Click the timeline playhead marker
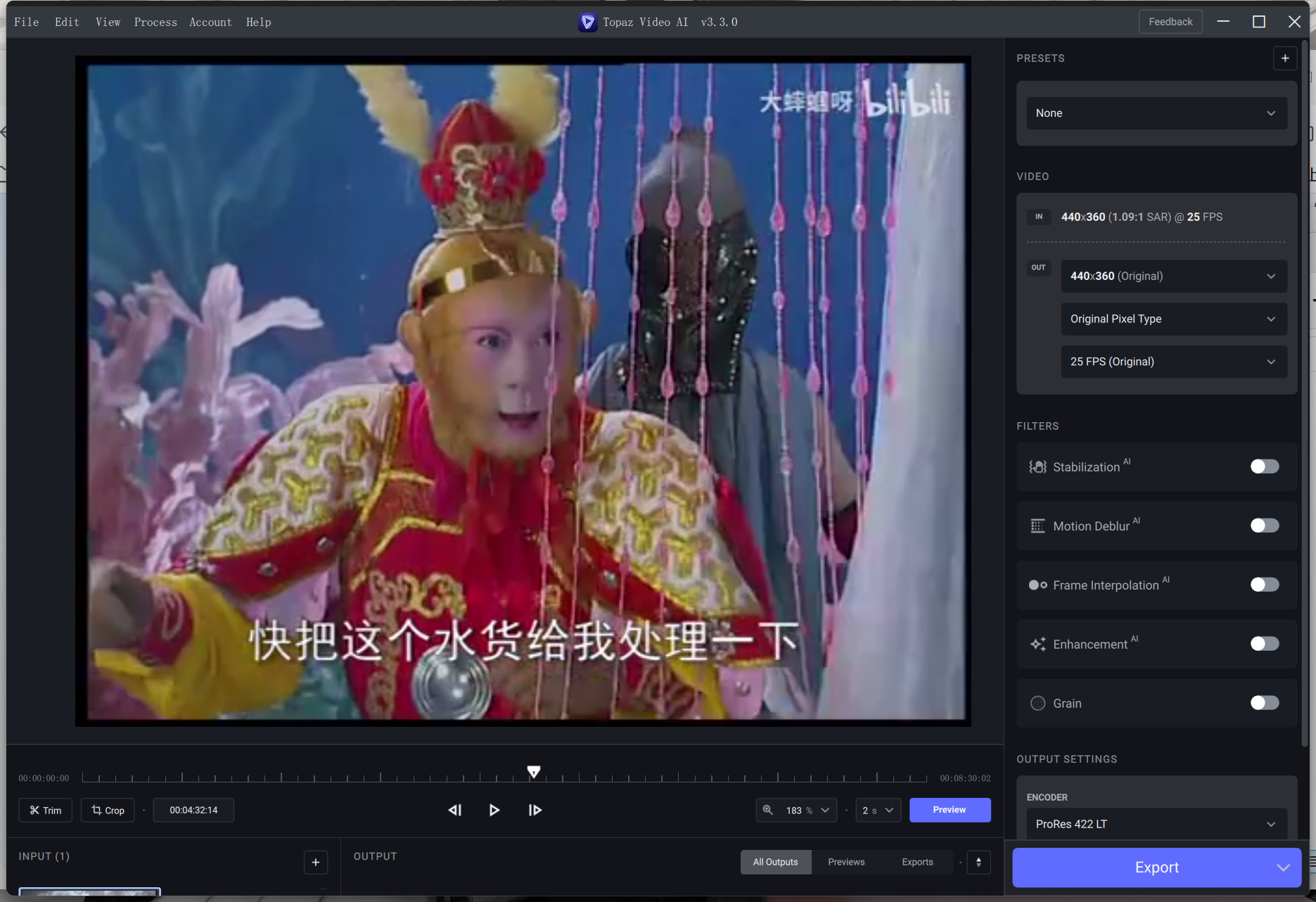Viewport: 1316px width, 902px height. point(534,772)
